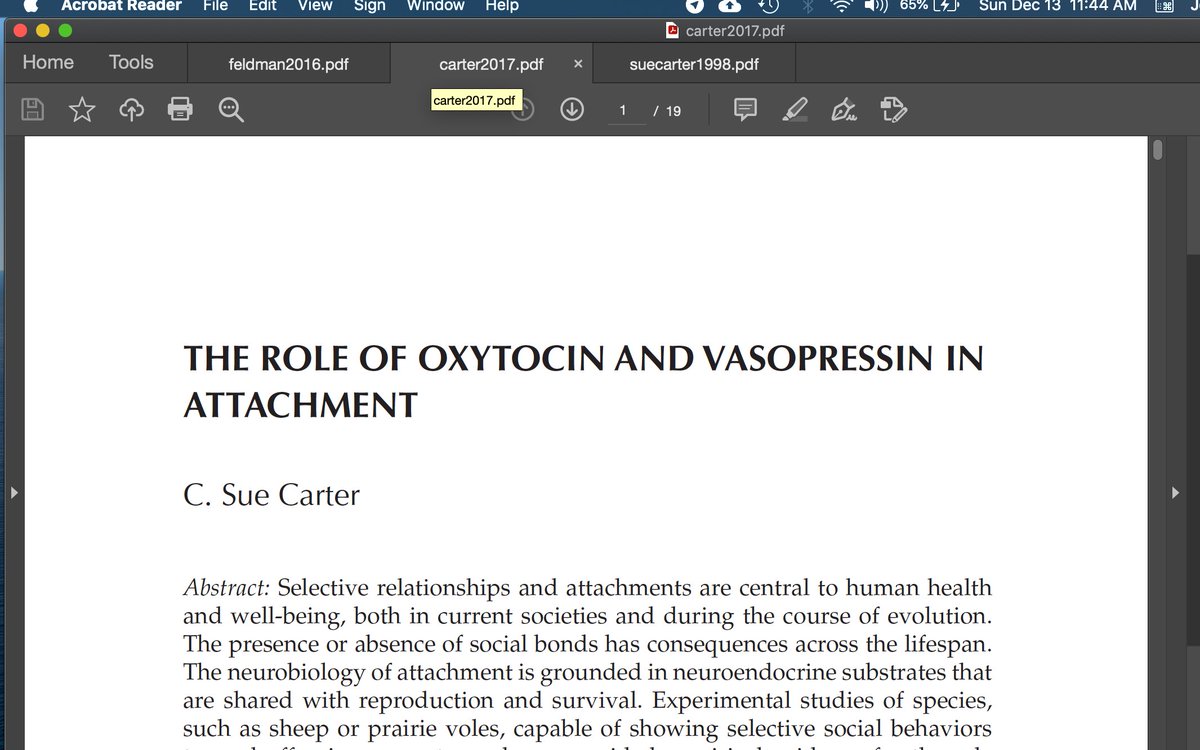The height and width of the screenshot is (750, 1200).
Task: Click the word ATTACHMENT in the paper title
Action: (x=300, y=406)
